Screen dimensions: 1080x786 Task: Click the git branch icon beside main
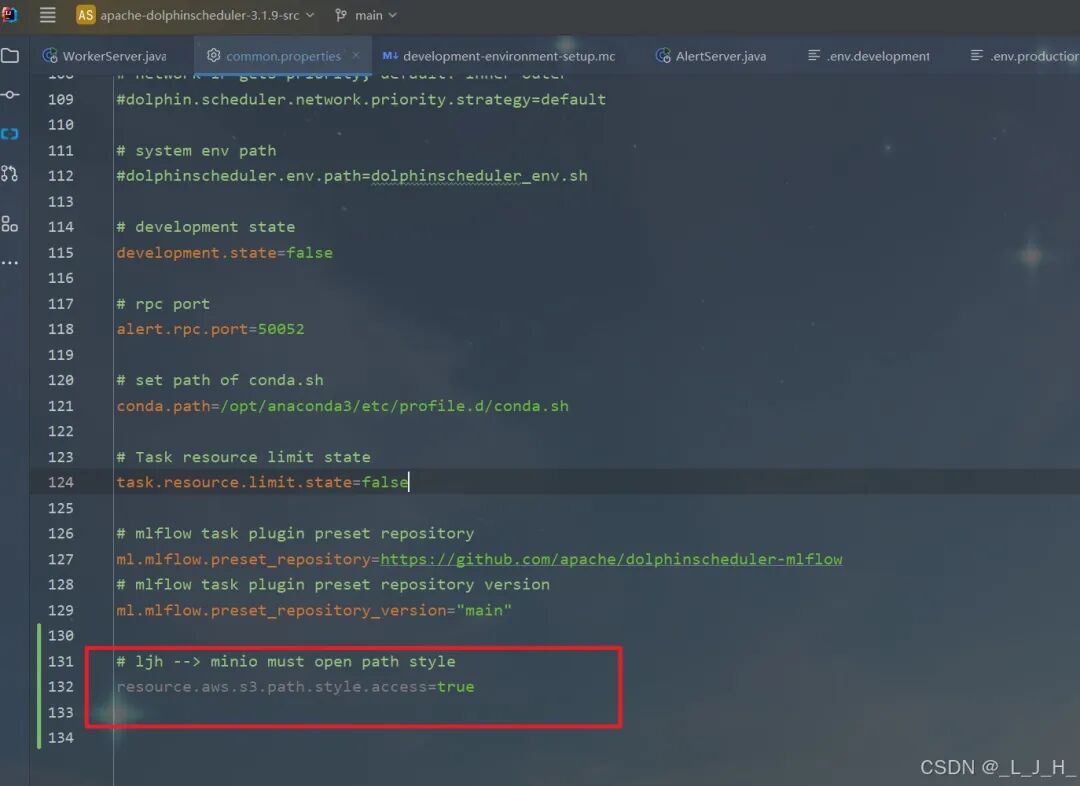[341, 15]
